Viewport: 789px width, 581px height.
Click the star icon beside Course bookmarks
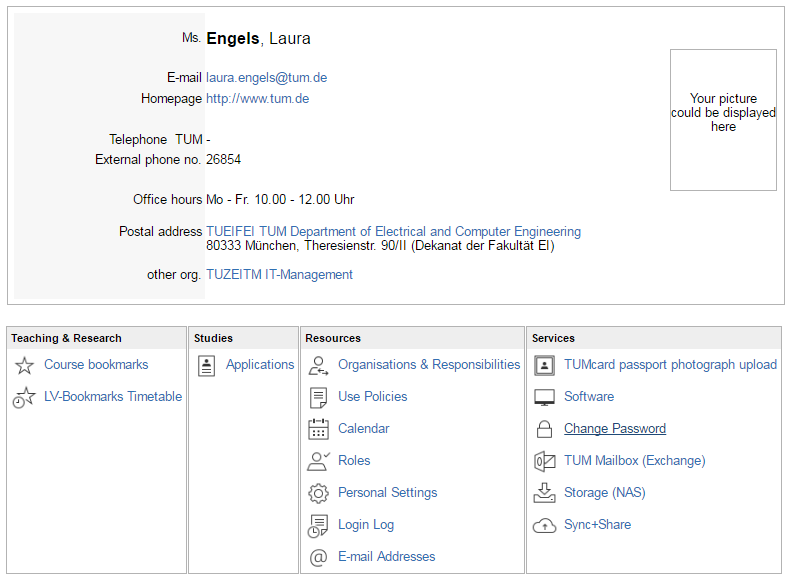[24, 365]
